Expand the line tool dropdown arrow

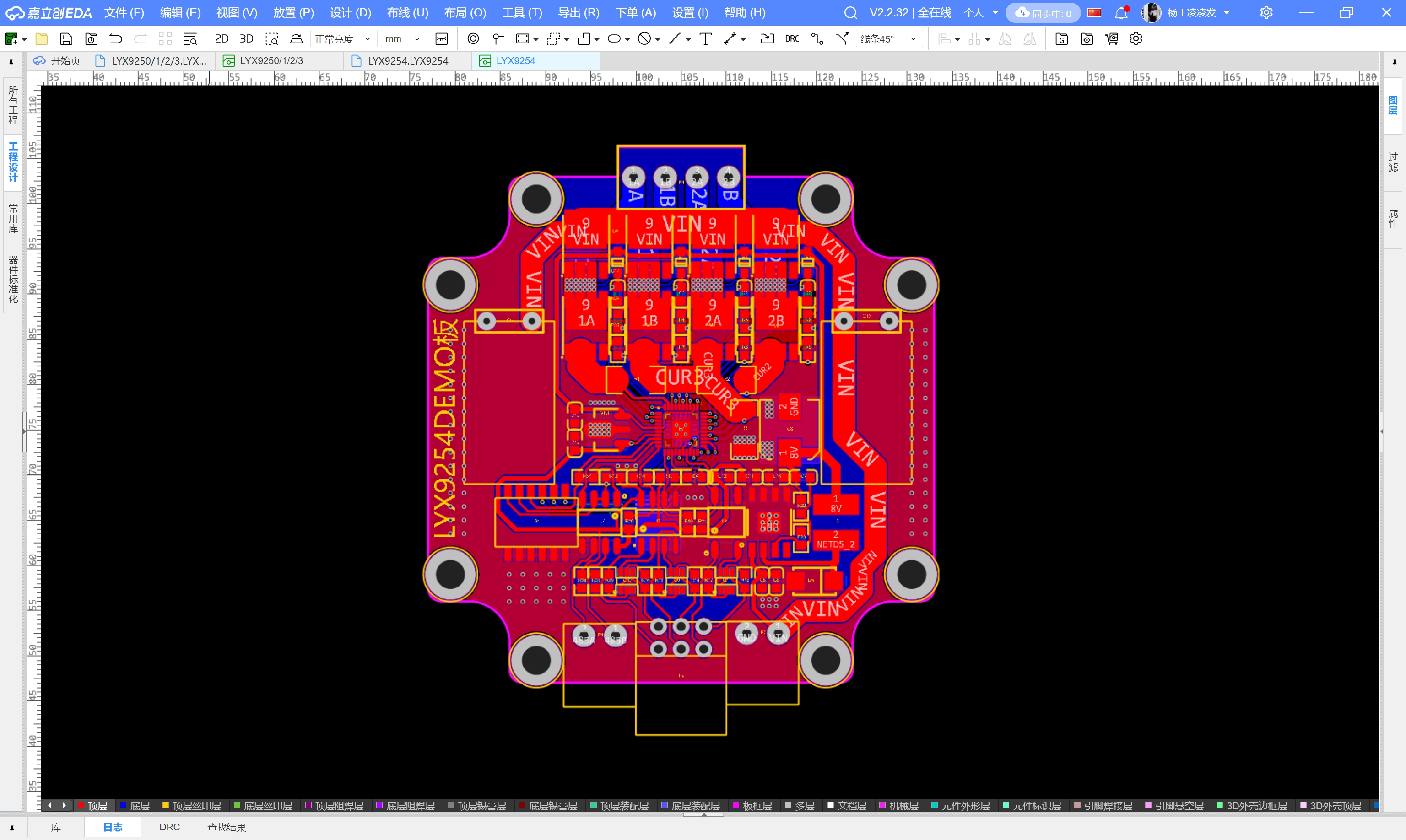coord(688,39)
